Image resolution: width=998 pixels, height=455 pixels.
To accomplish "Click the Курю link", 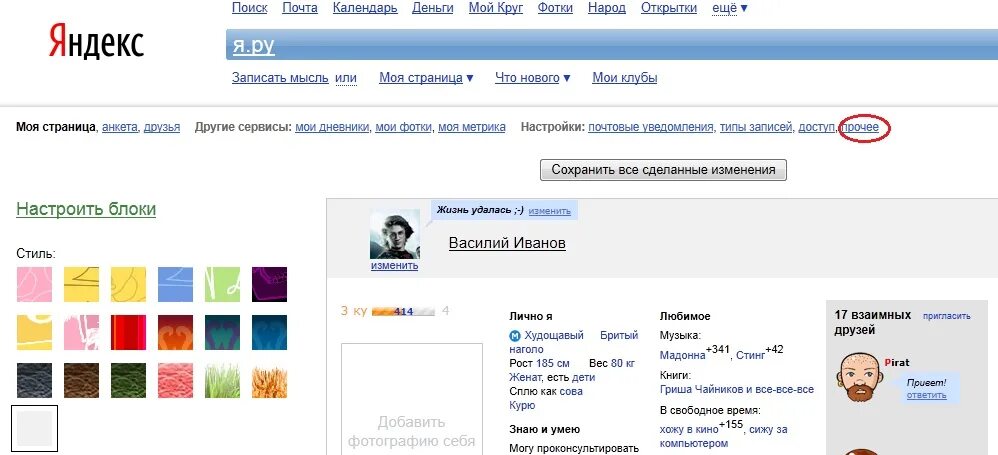I will (x=523, y=405).
